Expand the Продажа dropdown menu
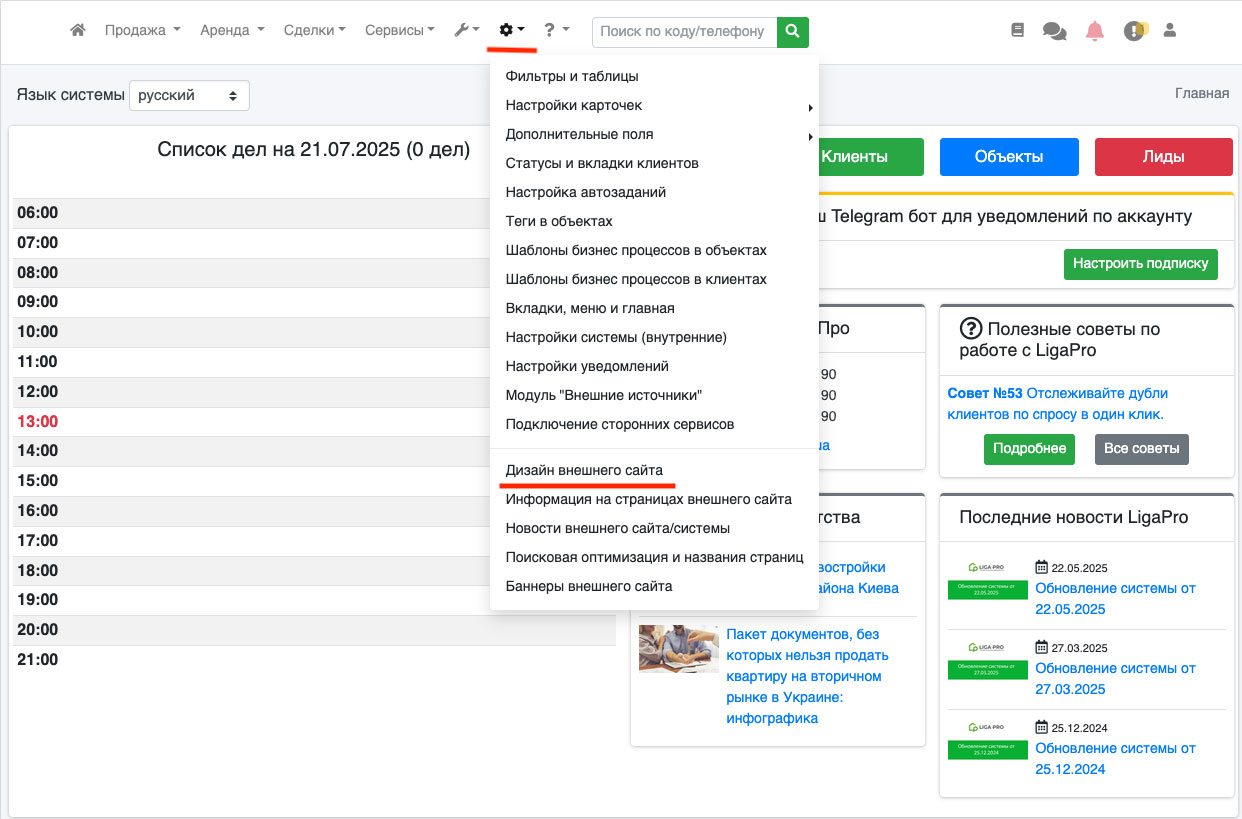 [x=142, y=31]
